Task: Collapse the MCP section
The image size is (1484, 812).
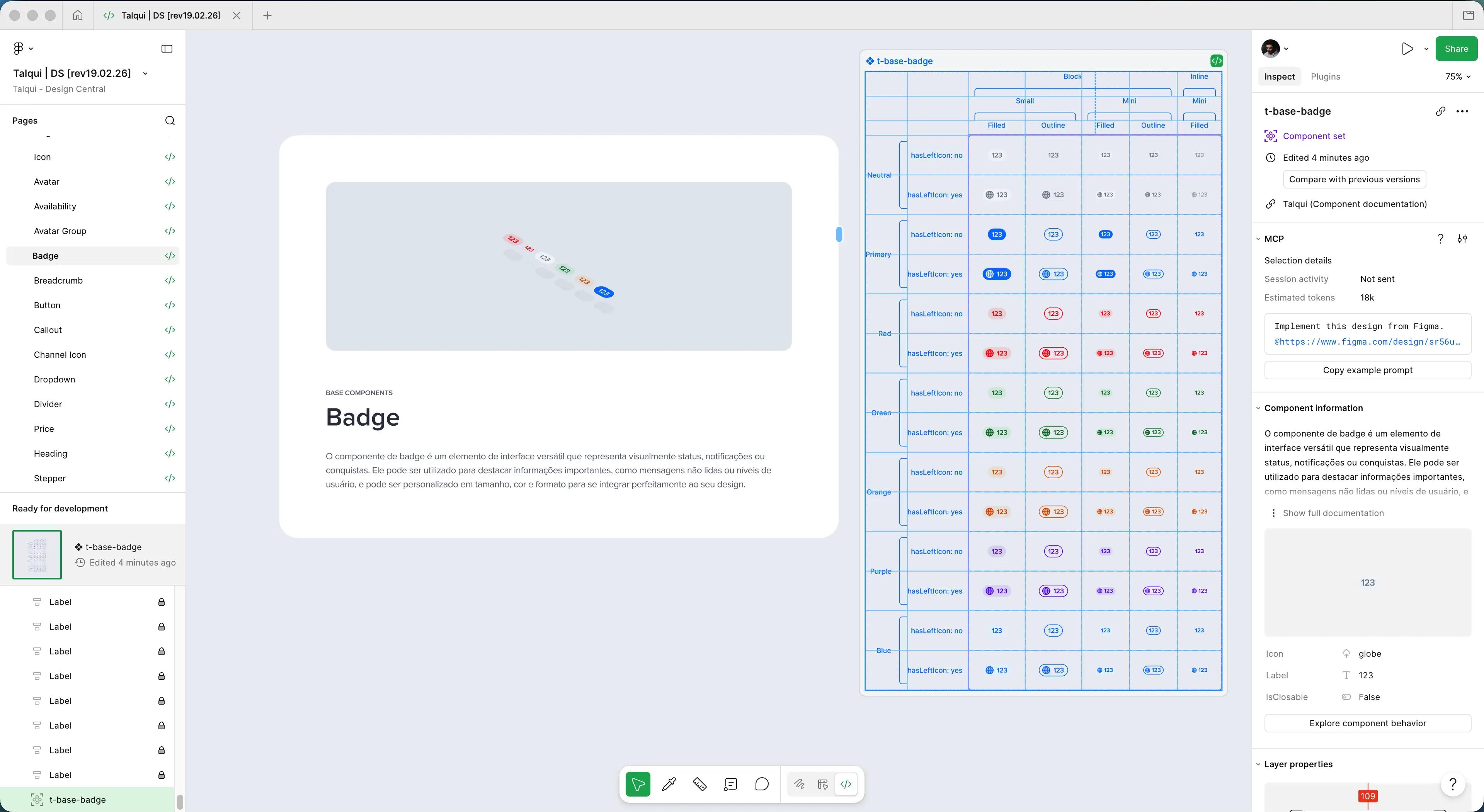Action: coord(1258,238)
